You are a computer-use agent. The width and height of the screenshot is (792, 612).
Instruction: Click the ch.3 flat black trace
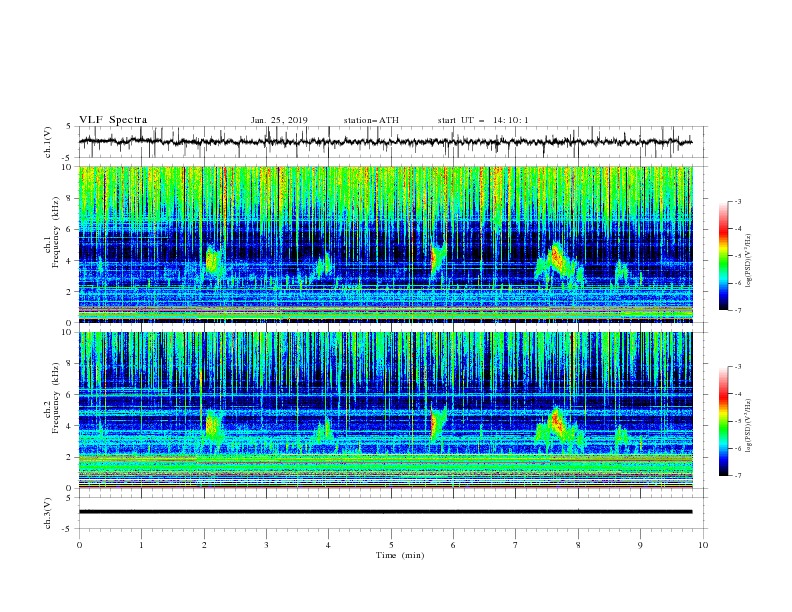click(385, 512)
